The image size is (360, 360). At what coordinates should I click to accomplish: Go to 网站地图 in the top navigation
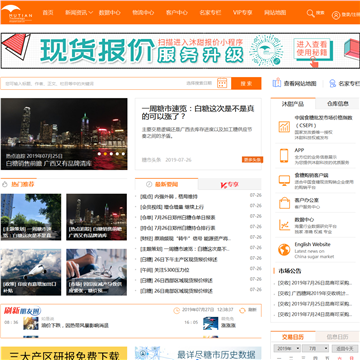click(275, 13)
